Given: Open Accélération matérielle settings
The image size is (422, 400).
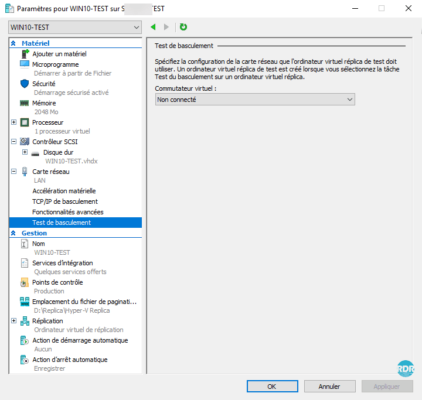Looking at the screenshot, I should [64, 191].
